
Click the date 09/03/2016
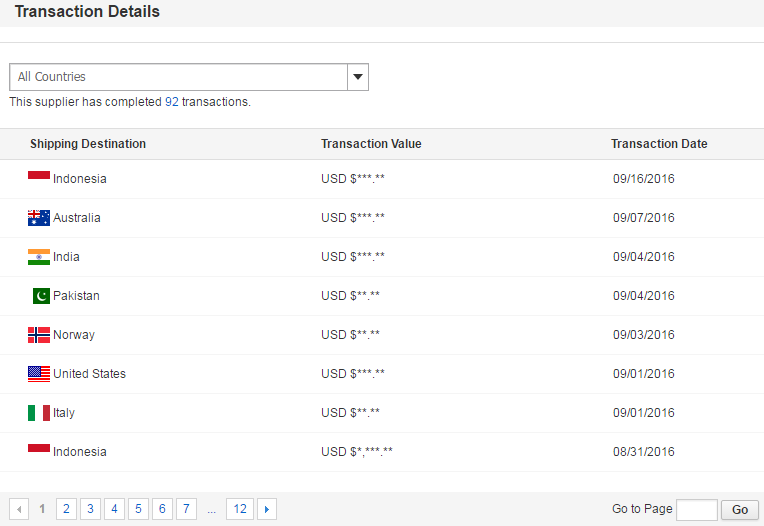pos(644,335)
